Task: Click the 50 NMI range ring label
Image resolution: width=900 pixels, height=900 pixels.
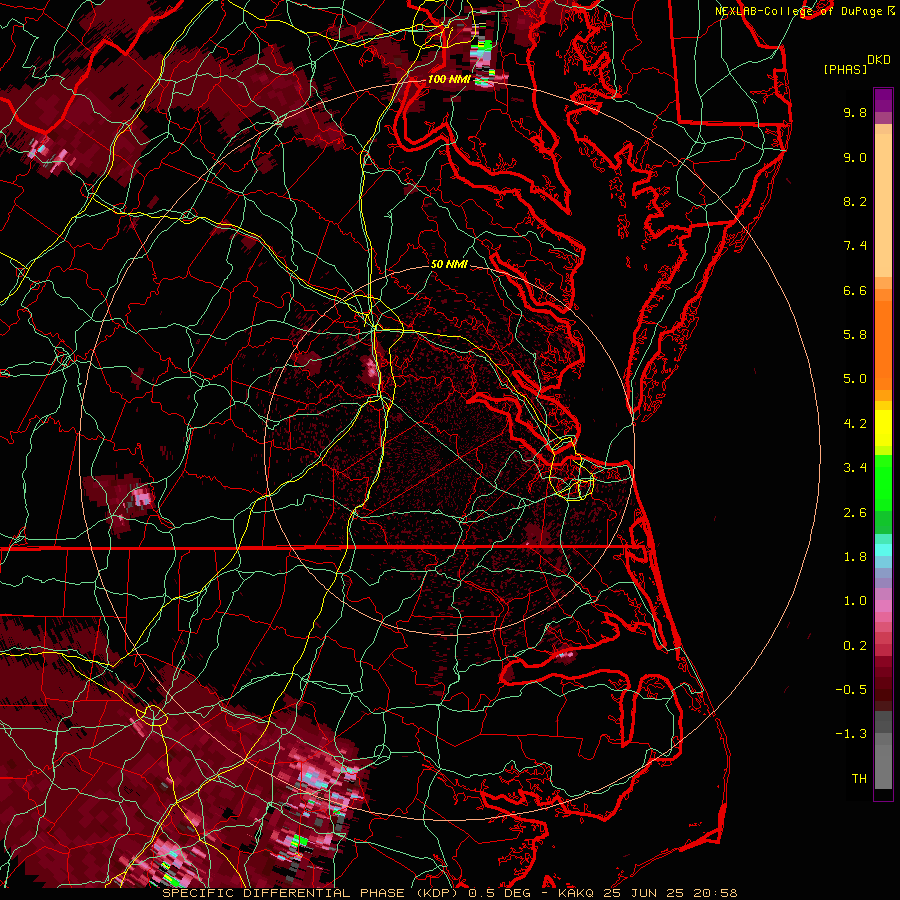Action: pyautogui.click(x=449, y=264)
